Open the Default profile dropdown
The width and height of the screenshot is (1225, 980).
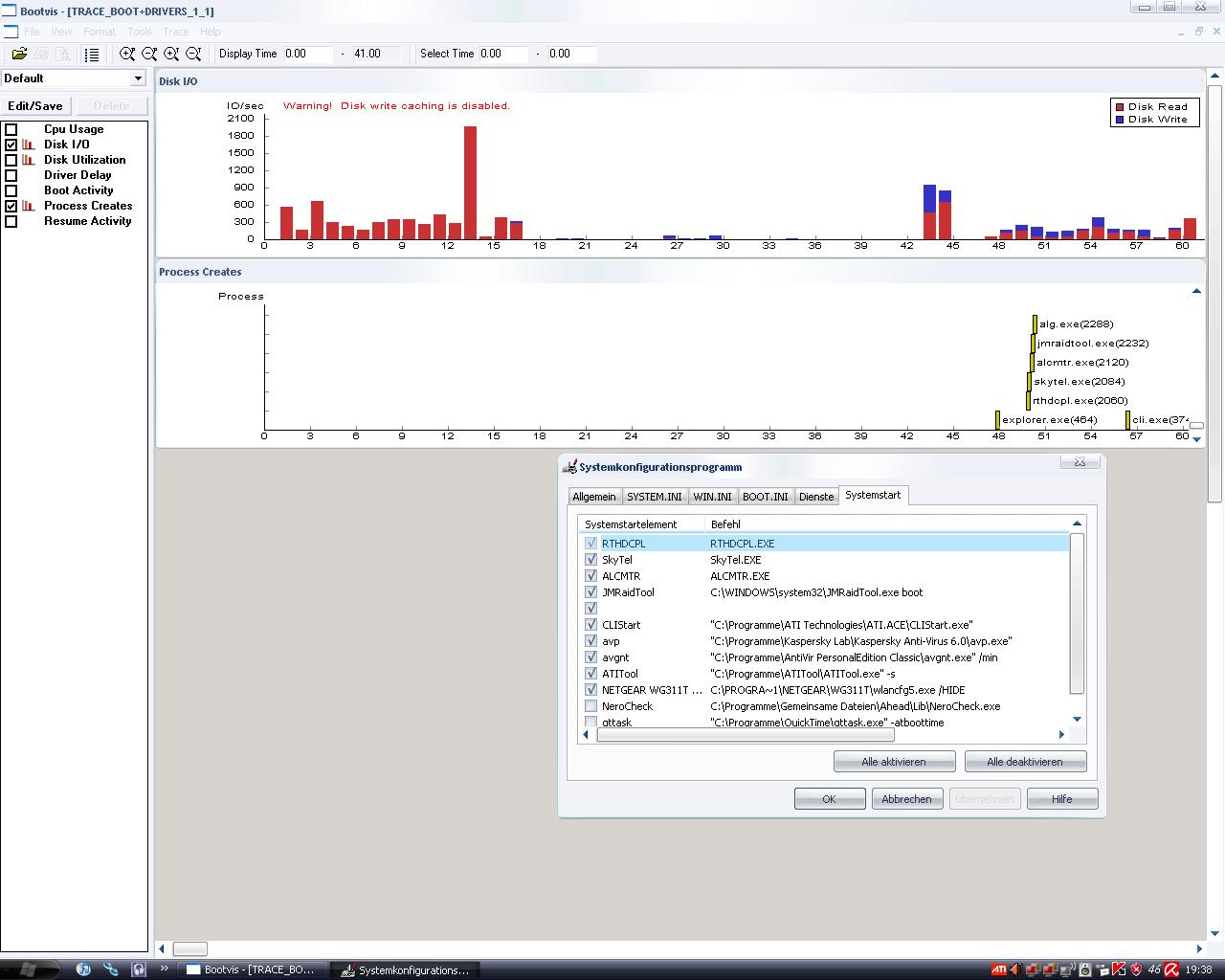[138, 78]
